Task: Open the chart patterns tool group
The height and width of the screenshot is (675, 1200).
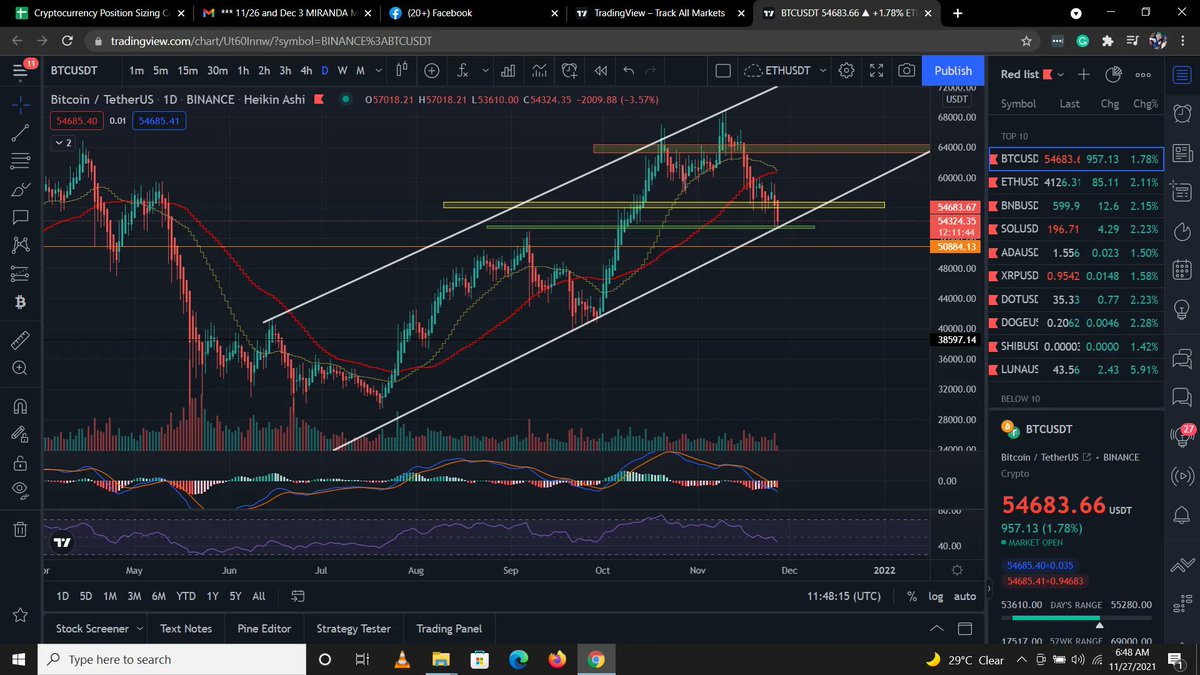Action: pos(20,245)
